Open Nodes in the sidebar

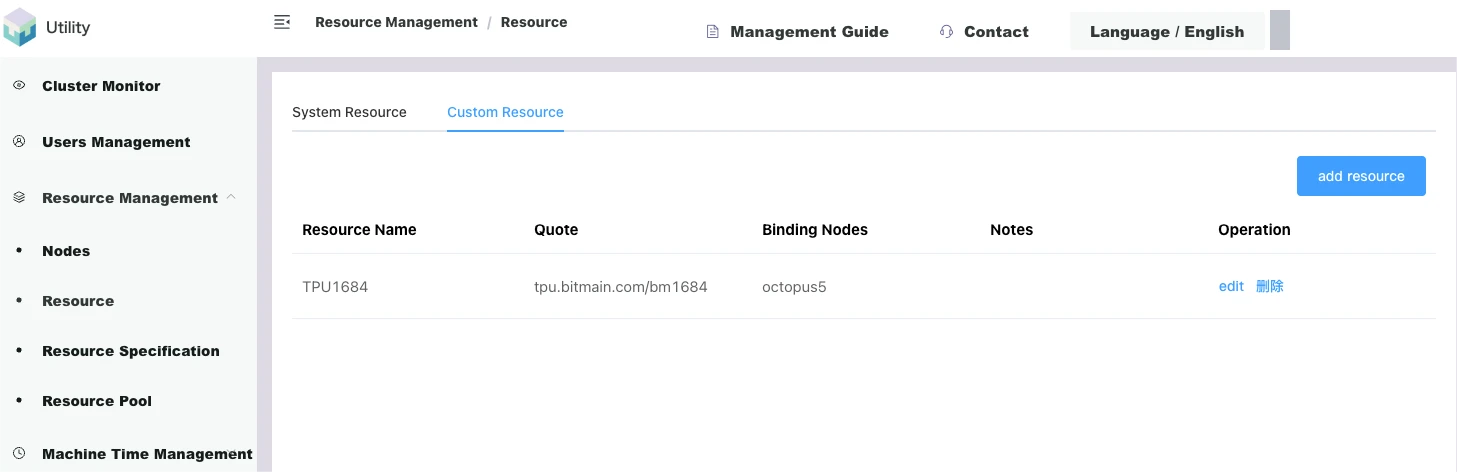pos(66,251)
